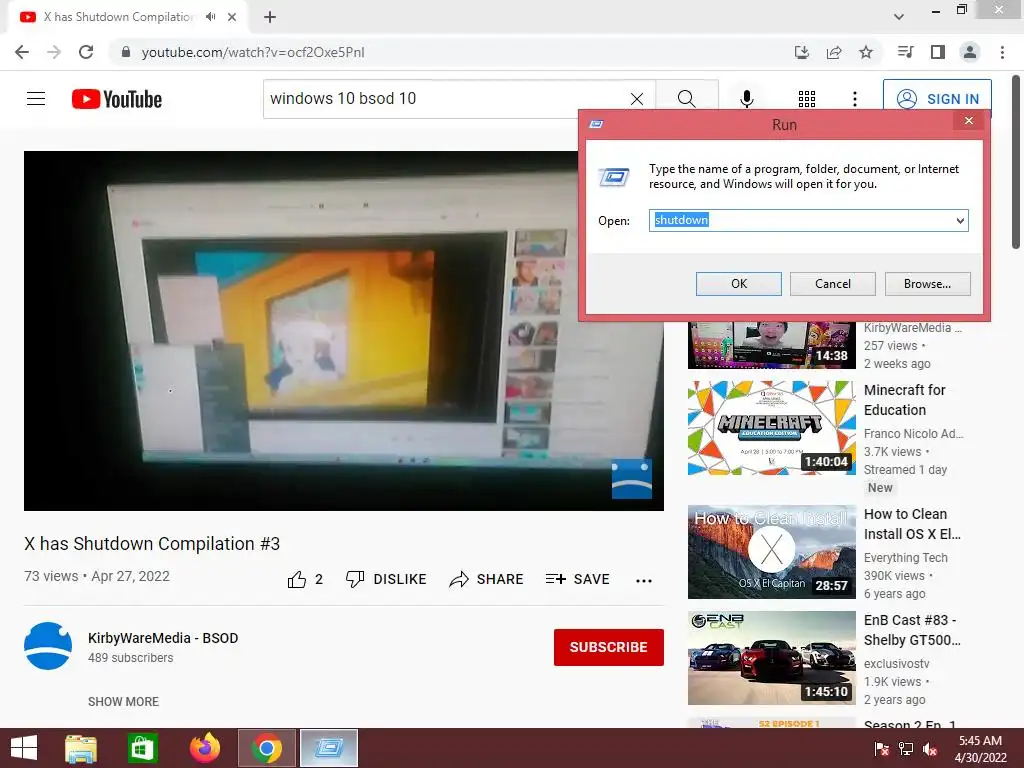Open the EnB Cast #83 thumbnail
The height and width of the screenshot is (768, 1024).
tap(771, 658)
